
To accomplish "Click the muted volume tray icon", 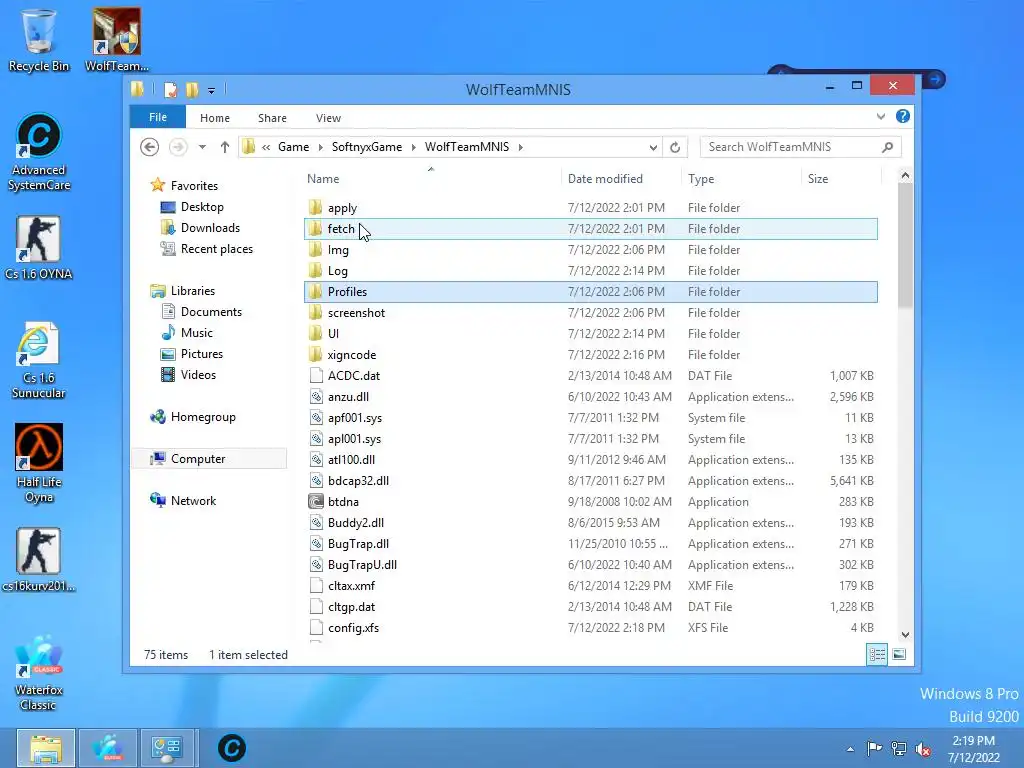I will (923, 748).
